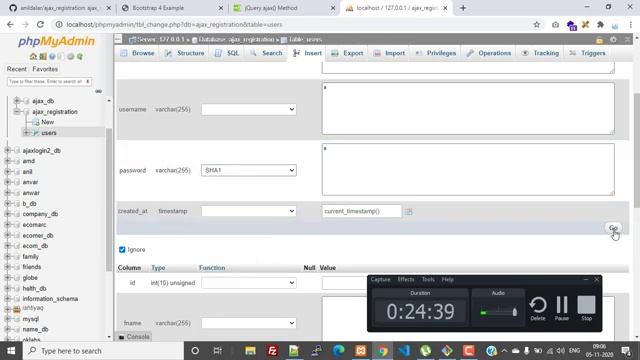Viewport: 640px width, 360px height.
Task: Open the calendar picker beside created_at value
Action: coord(409,211)
